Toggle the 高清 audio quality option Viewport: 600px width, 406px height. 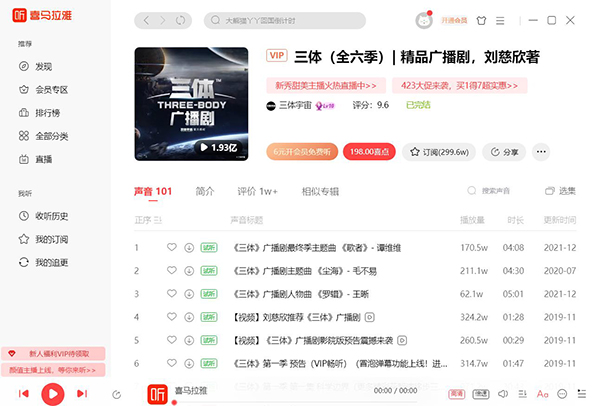click(x=457, y=394)
